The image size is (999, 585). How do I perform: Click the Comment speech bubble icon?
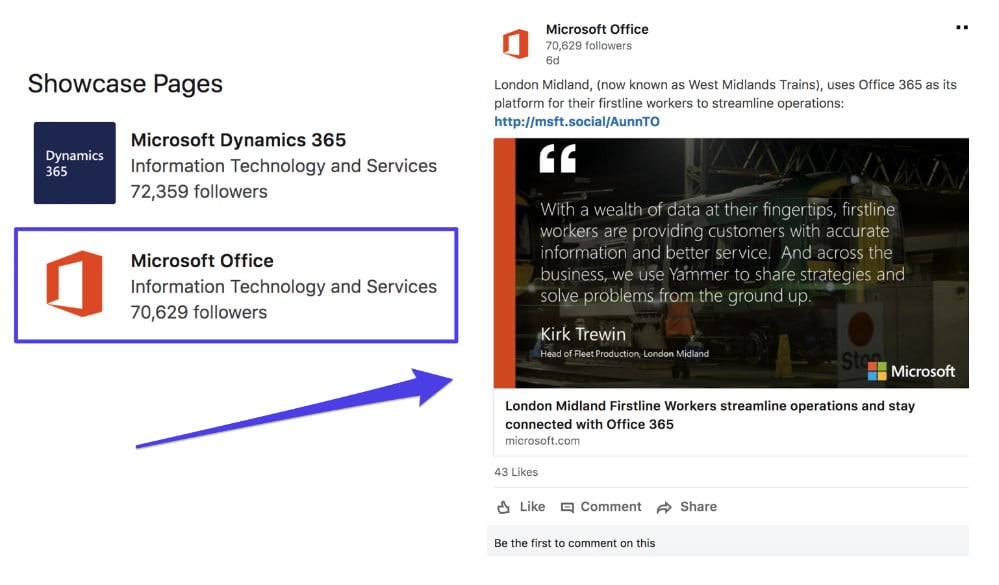(568, 507)
